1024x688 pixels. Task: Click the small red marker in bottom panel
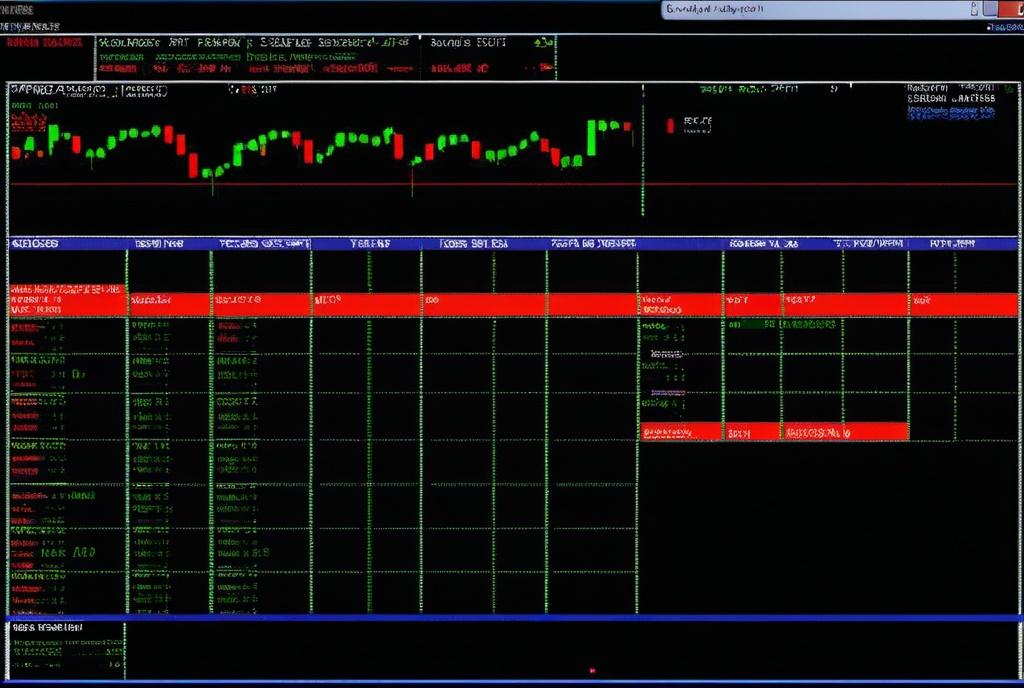(x=592, y=670)
